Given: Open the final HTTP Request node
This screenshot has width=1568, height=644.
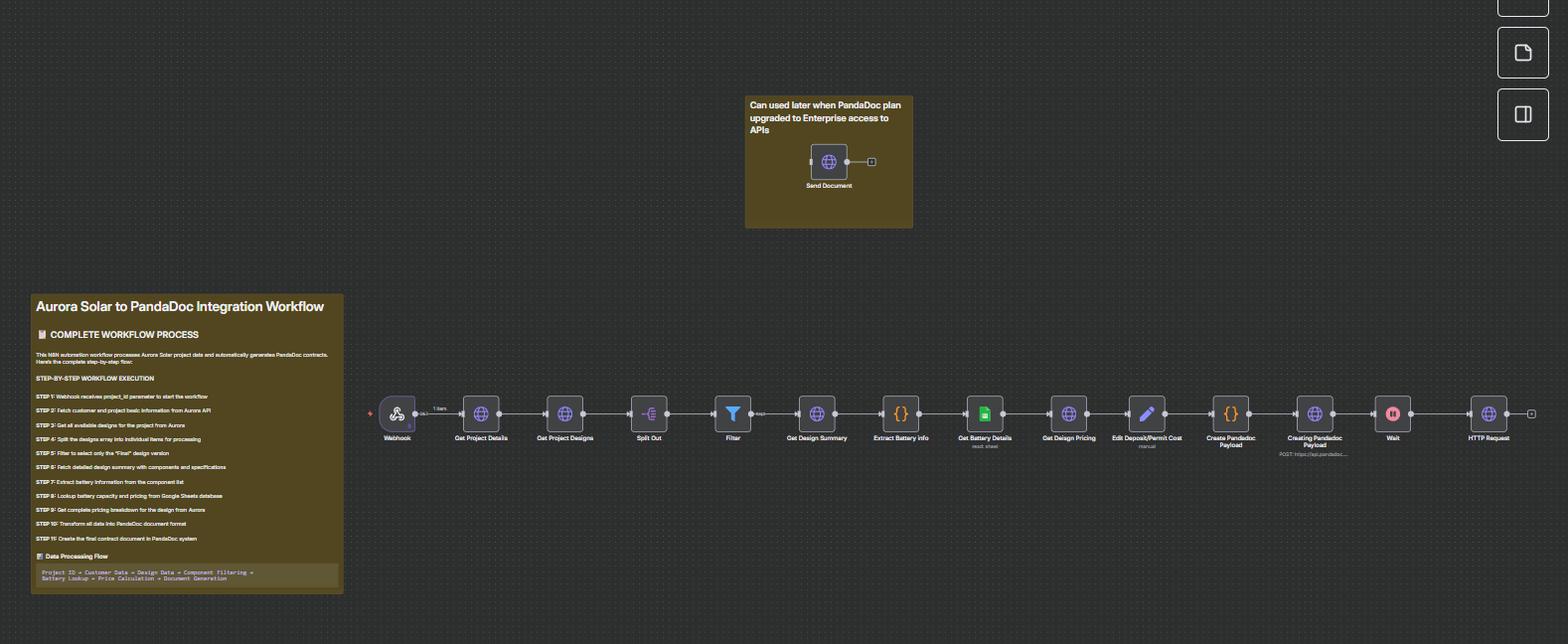Looking at the screenshot, I should click(1489, 413).
